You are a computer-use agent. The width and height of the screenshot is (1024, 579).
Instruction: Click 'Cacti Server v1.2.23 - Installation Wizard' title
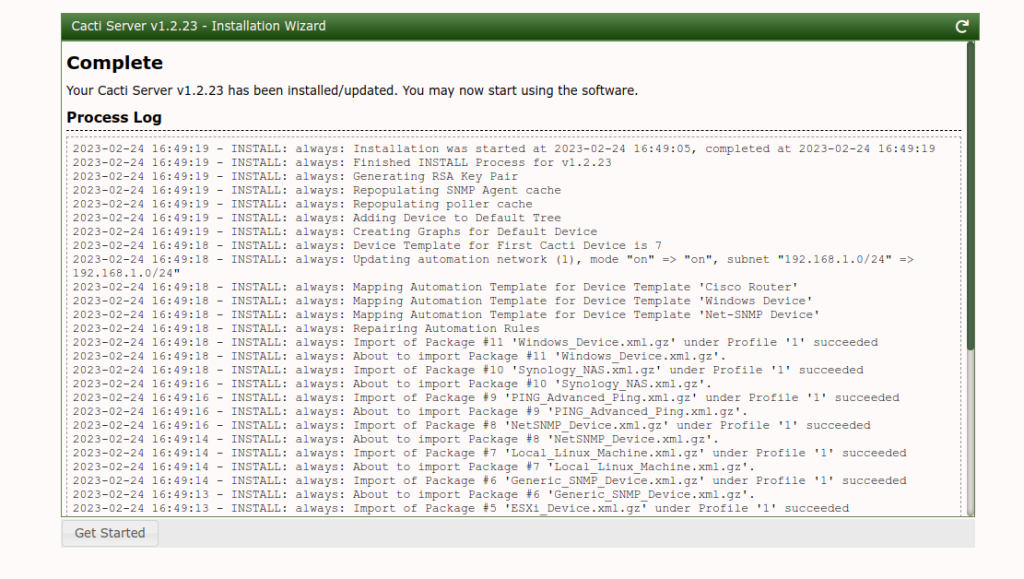click(x=199, y=26)
